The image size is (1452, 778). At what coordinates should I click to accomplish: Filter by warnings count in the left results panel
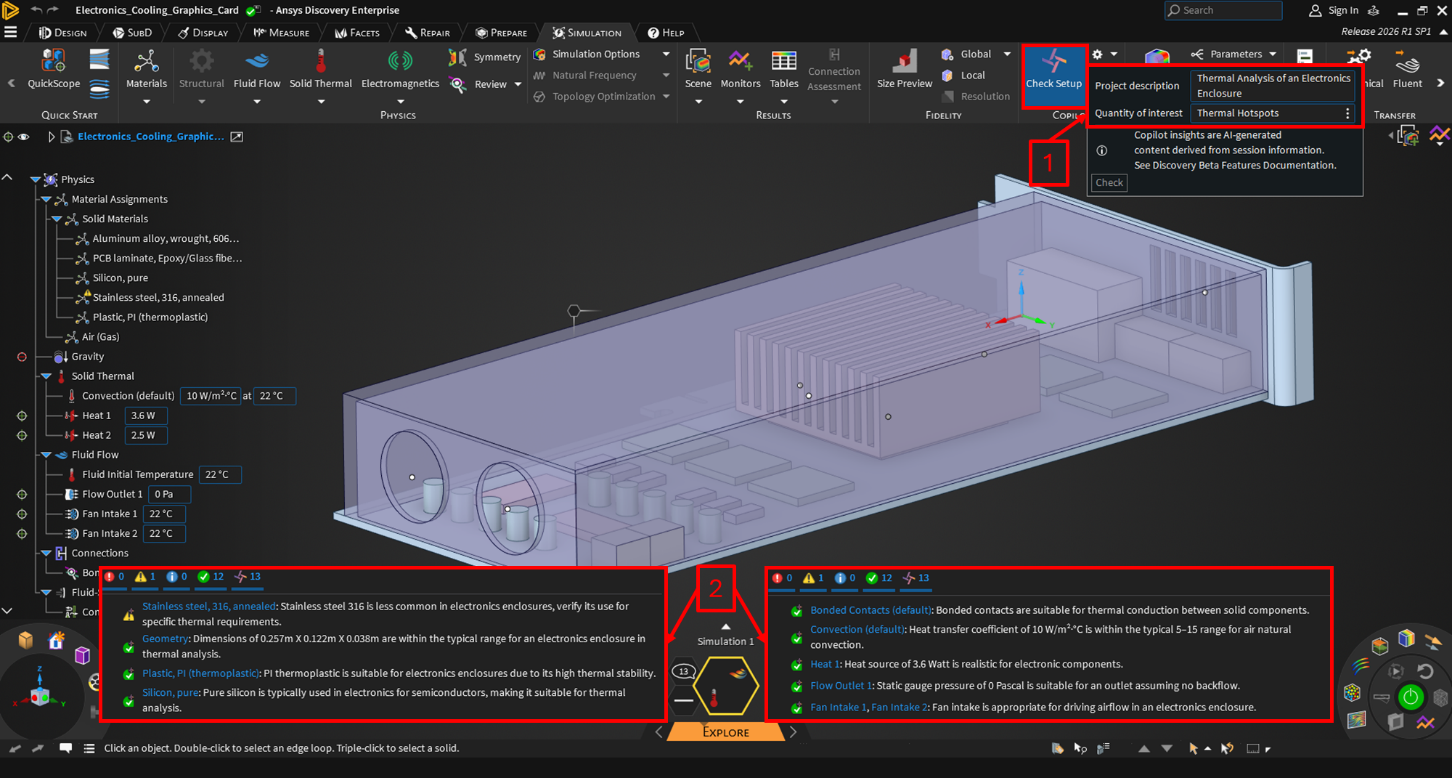(x=146, y=577)
